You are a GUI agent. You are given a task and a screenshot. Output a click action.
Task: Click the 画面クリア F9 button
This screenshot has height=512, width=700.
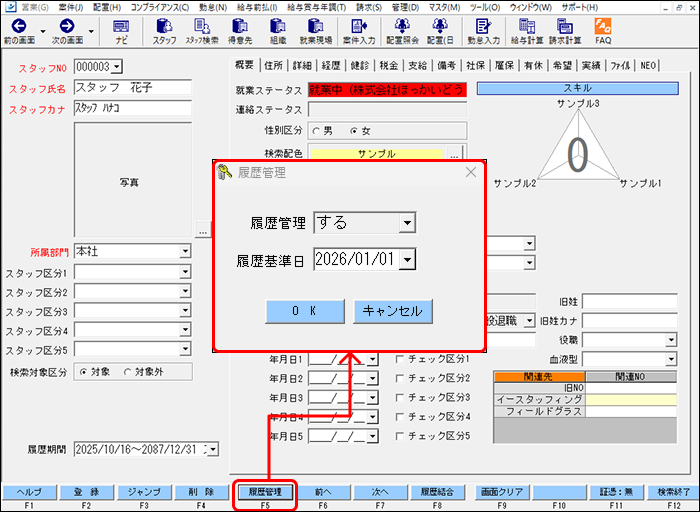click(x=502, y=492)
